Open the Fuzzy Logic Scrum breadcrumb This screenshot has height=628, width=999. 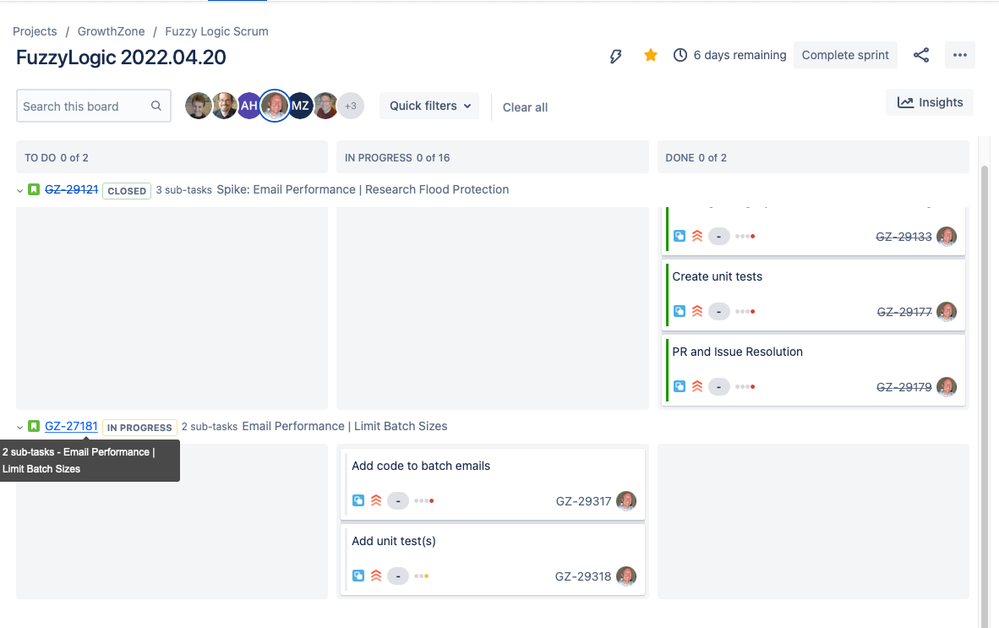(217, 31)
